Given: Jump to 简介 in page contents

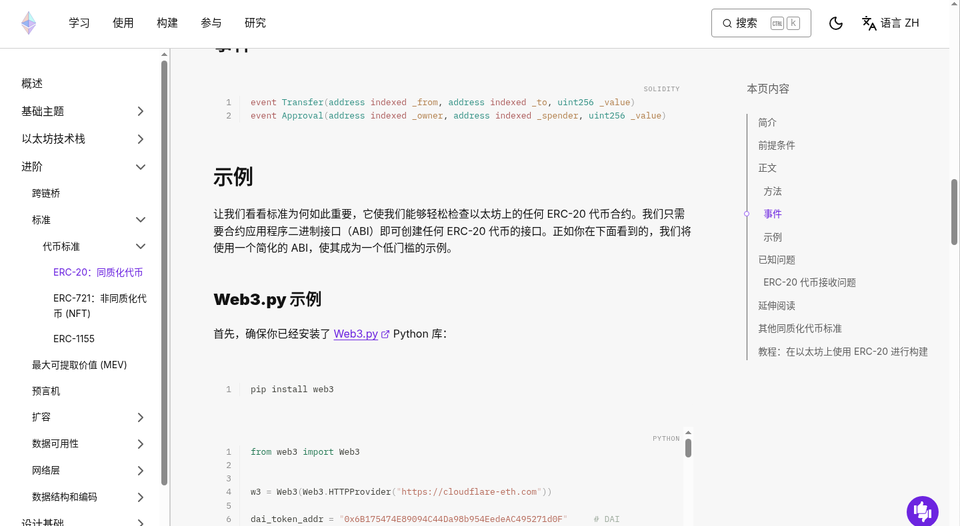Looking at the screenshot, I should (767, 122).
